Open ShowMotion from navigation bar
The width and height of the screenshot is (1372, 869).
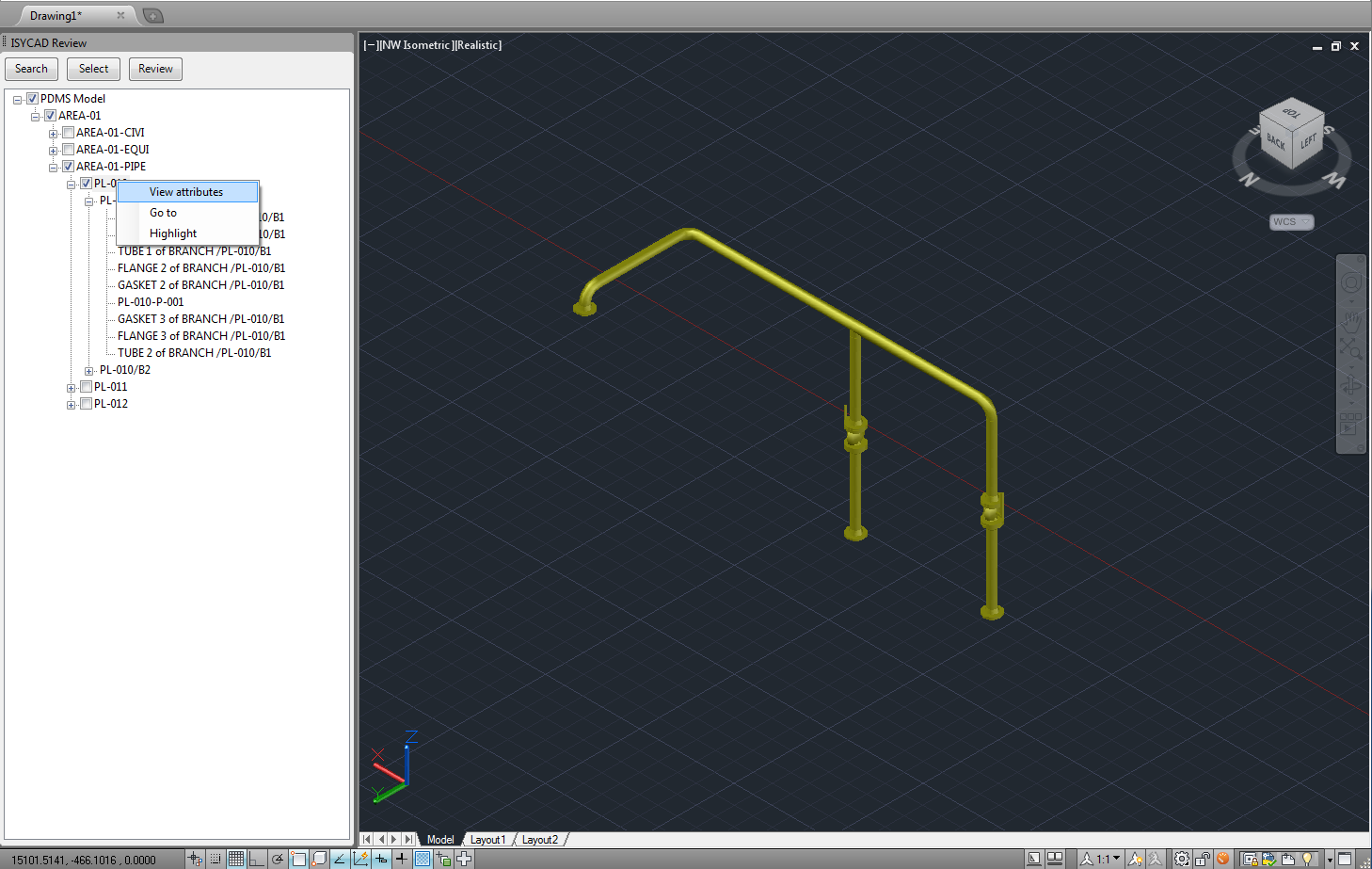coord(1351,424)
